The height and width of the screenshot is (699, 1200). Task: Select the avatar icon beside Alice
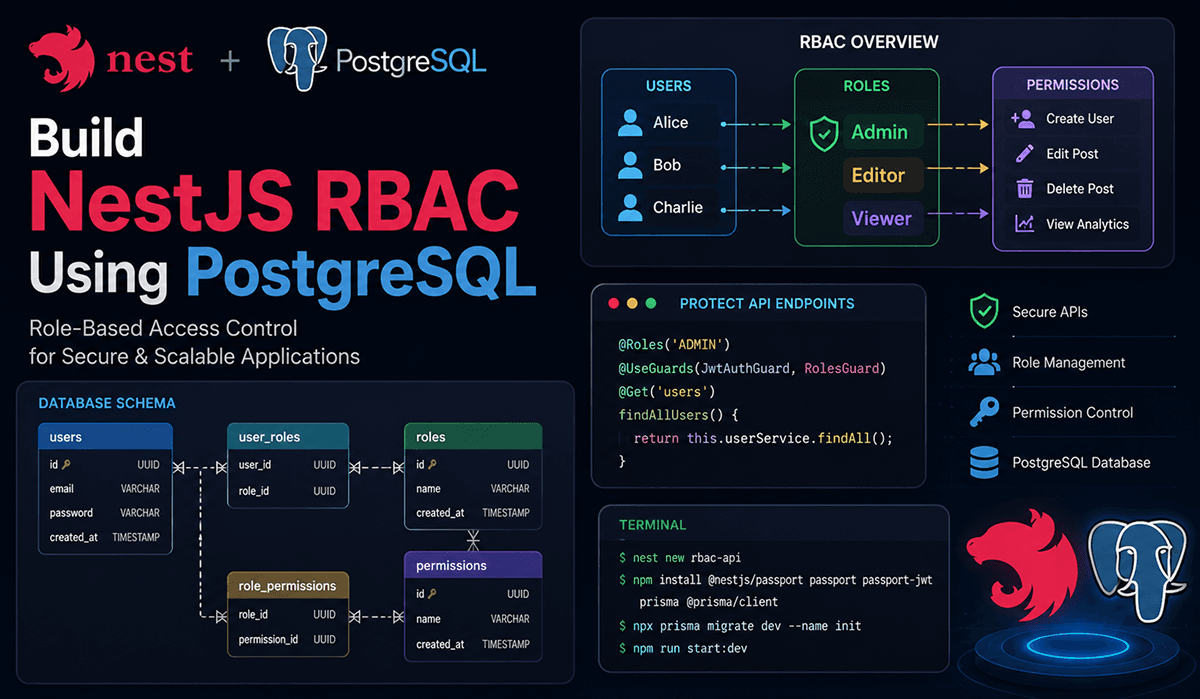point(630,122)
